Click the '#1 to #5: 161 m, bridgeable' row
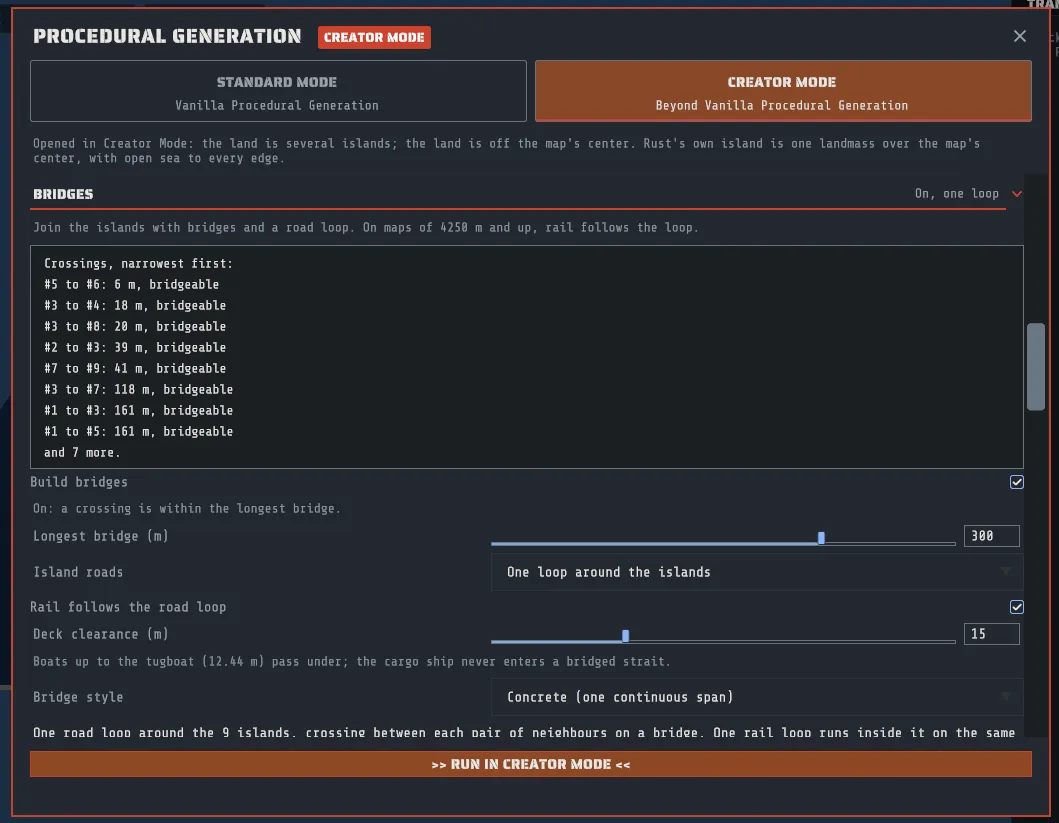The width and height of the screenshot is (1059, 823). click(138, 431)
